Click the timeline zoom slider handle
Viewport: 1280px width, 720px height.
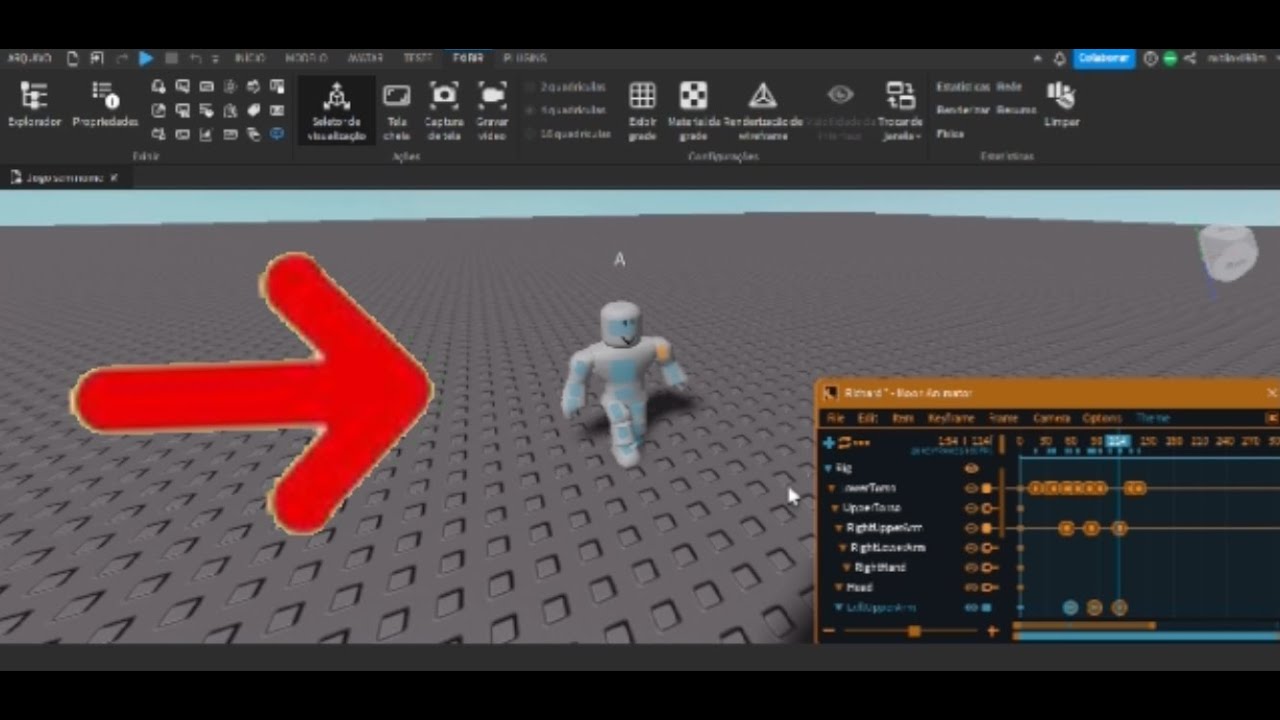(914, 631)
